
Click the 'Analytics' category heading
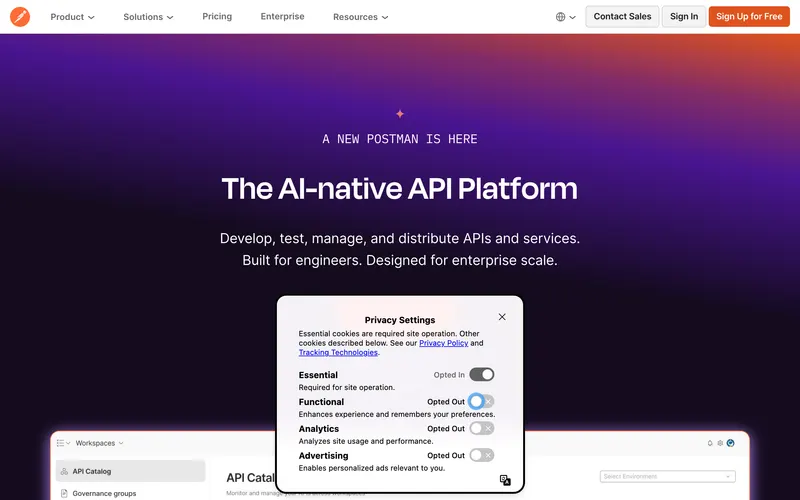point(319,429)
